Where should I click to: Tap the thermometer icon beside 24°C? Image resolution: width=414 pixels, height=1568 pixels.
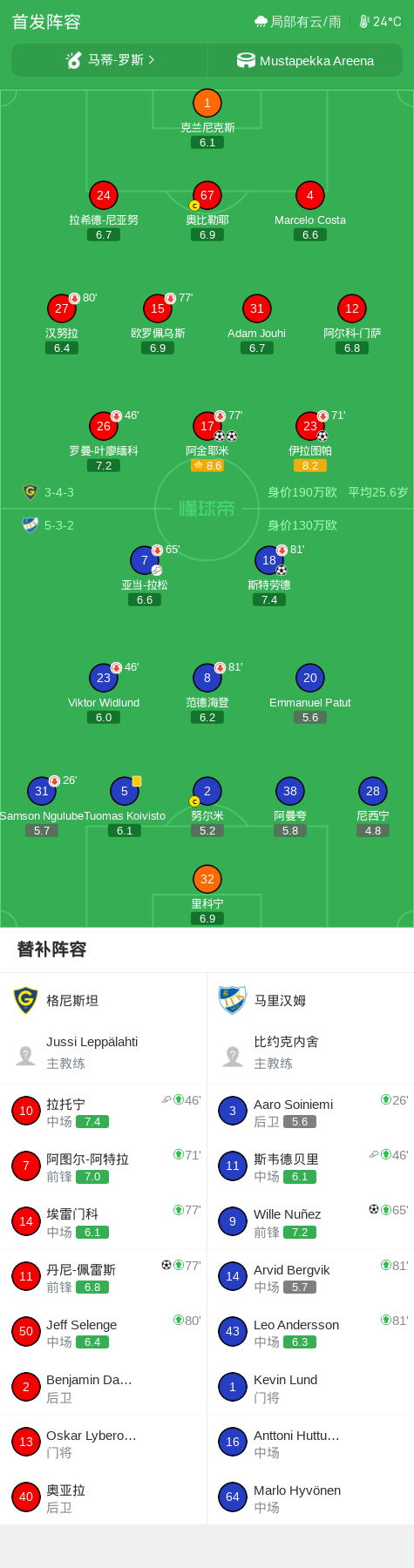(364, 22)
